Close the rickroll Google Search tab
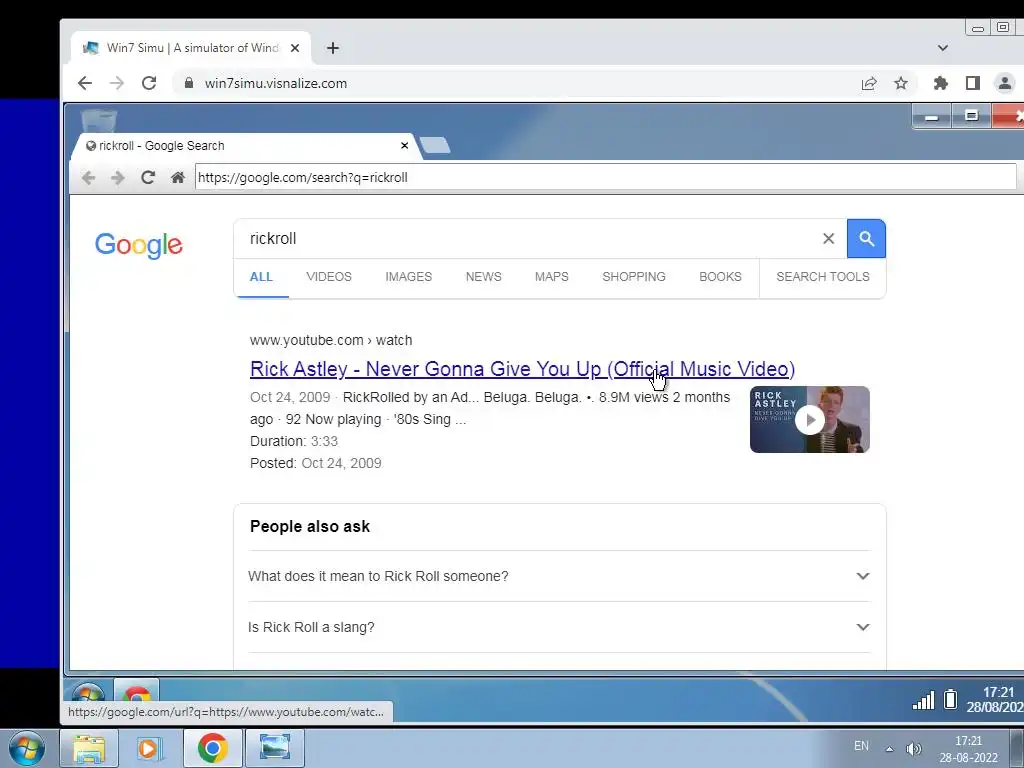1024x768 pixels. coord(404,146)
